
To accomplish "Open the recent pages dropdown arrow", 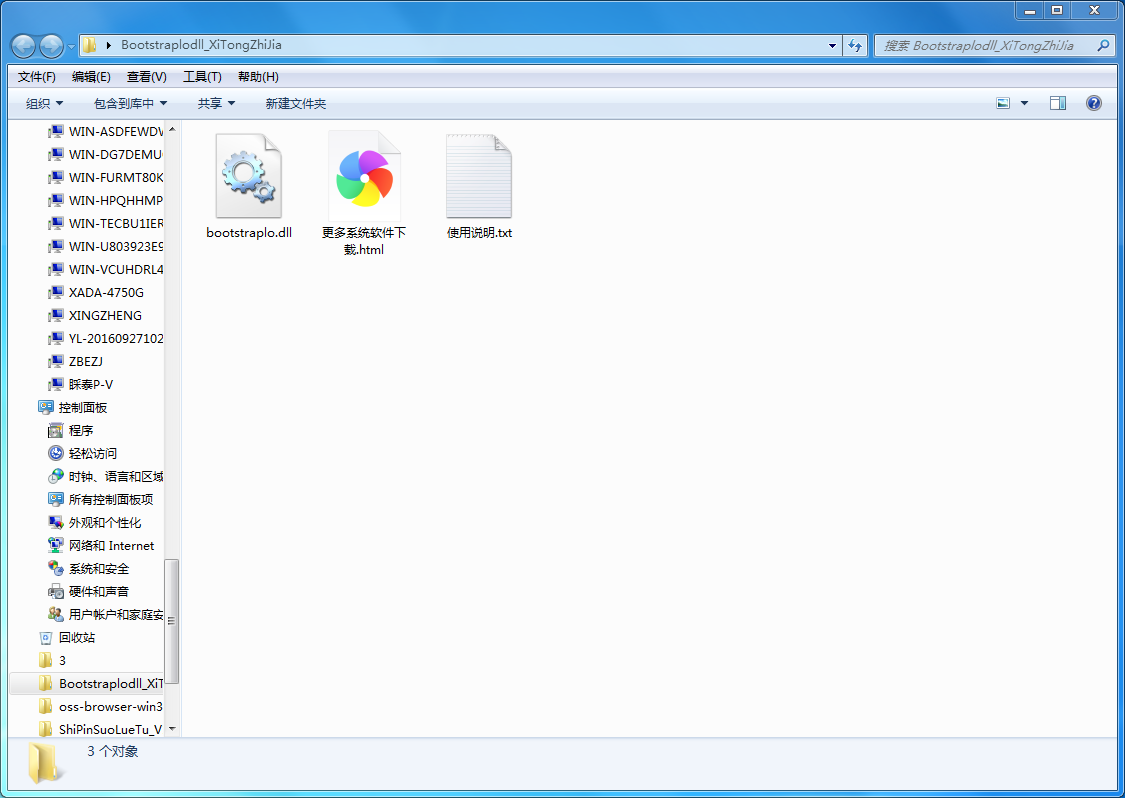I will (x=71, y=47).
